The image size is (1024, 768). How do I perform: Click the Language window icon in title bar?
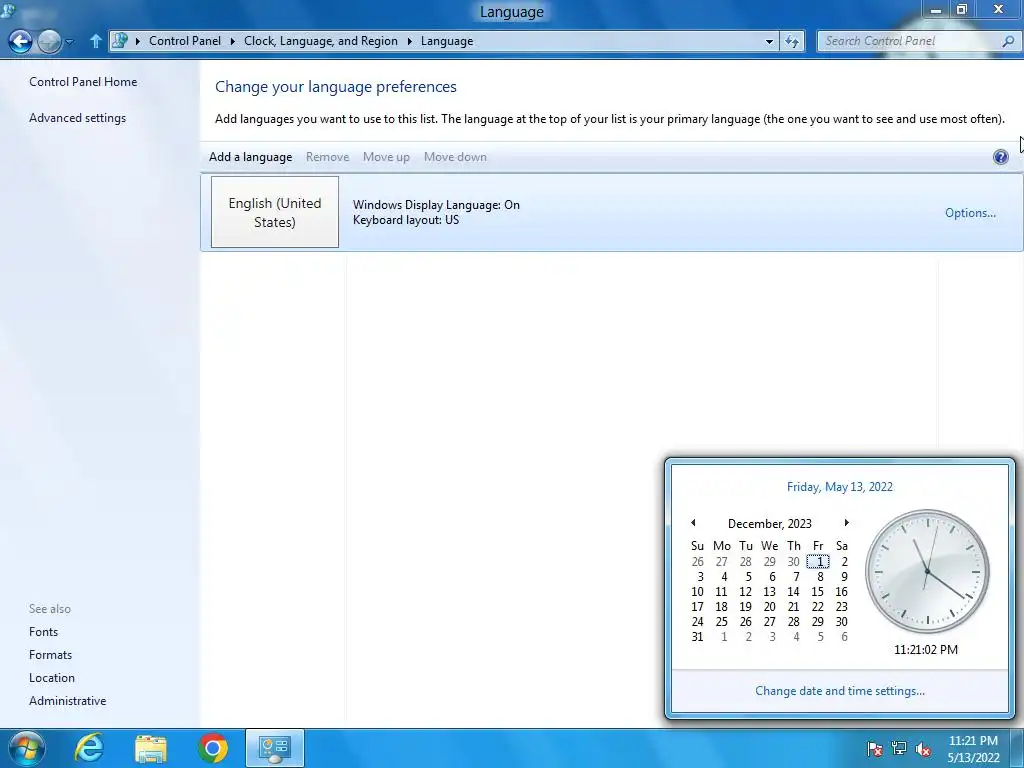pos(8,9)
